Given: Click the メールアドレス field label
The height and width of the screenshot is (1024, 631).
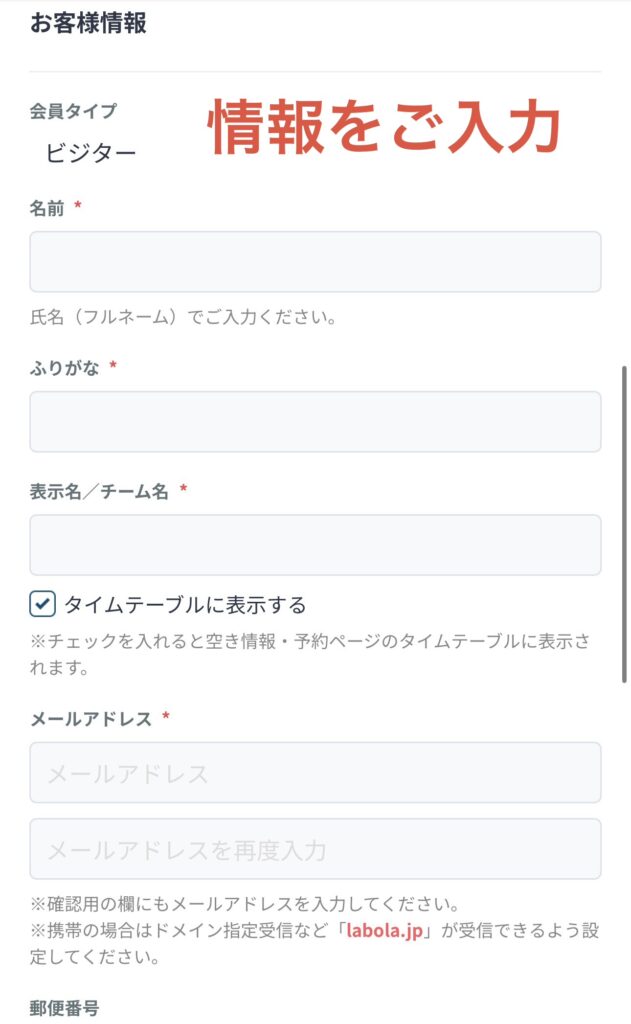Looking at the screenshot, I should pyautogui.click(x=91, y=719).
